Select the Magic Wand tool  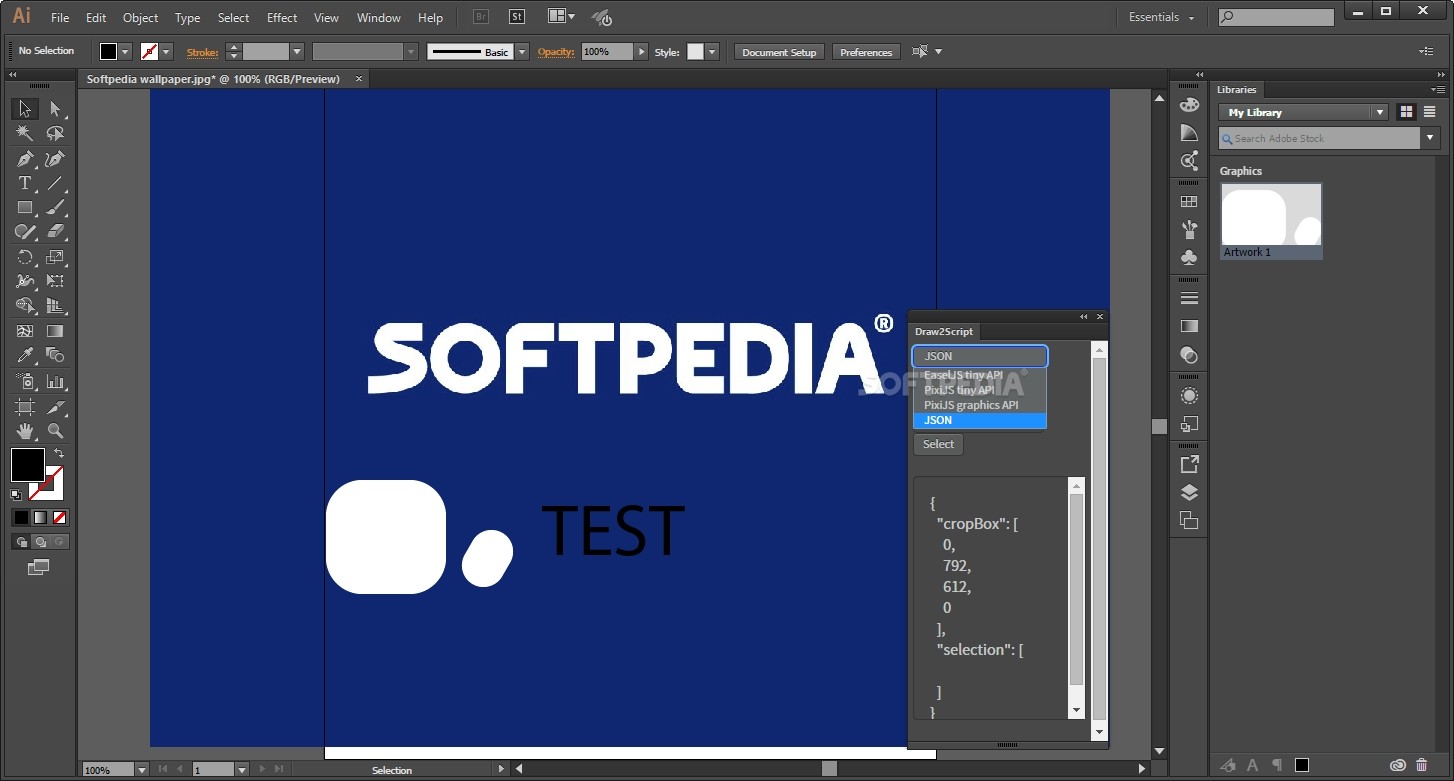[x=25, y=133]
